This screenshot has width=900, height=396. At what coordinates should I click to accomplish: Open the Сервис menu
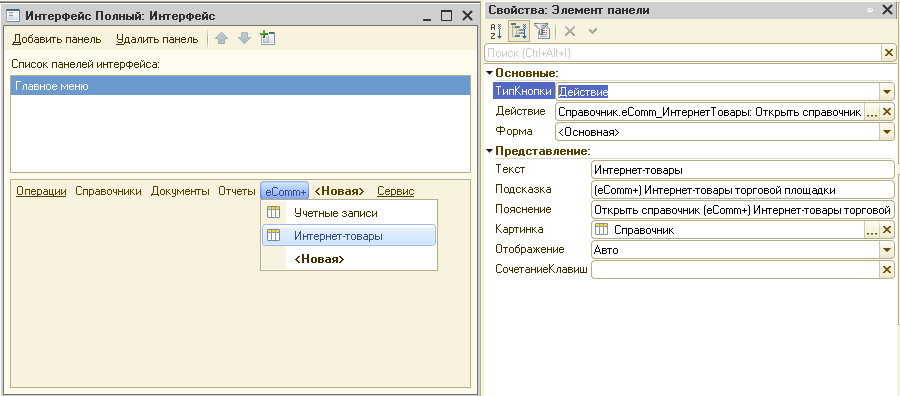pos(395,191)
